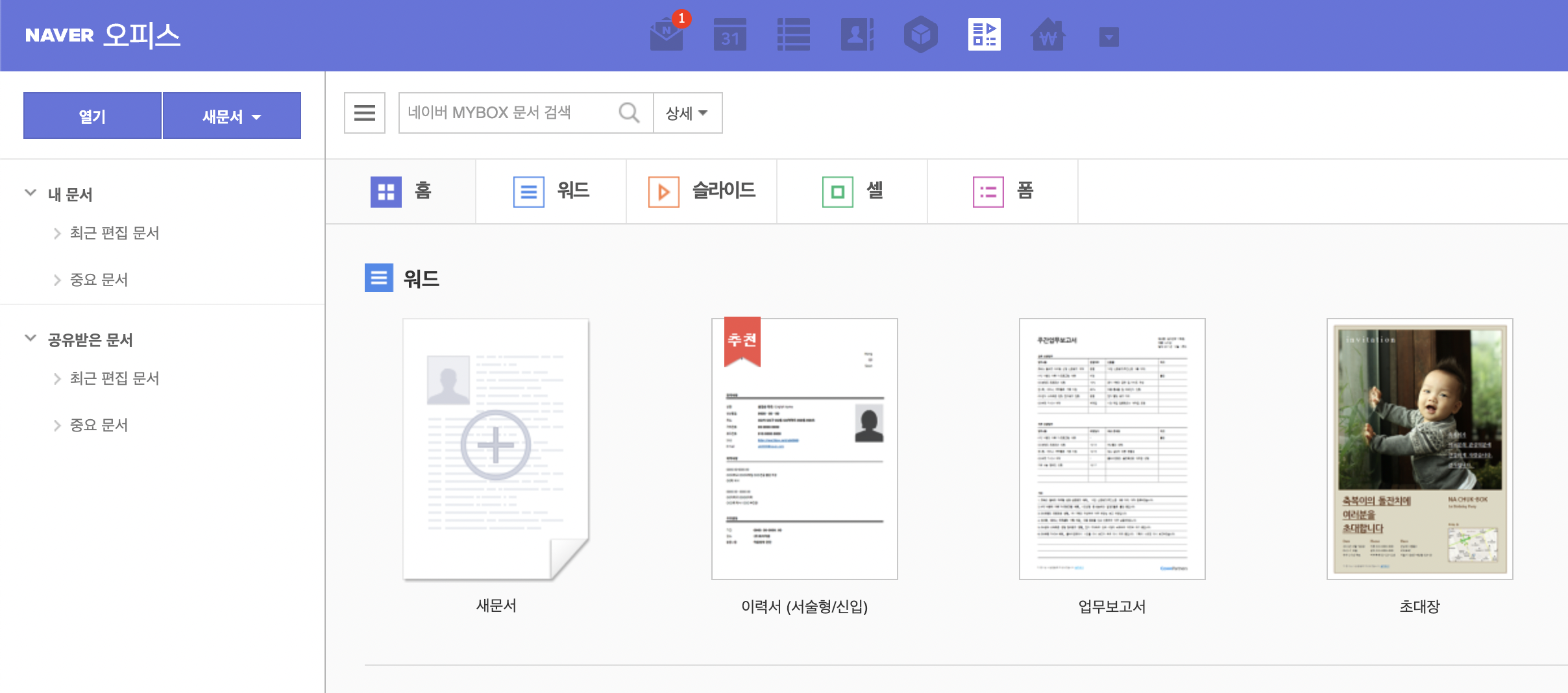Open the Memo list icon in header

[794, 35]
